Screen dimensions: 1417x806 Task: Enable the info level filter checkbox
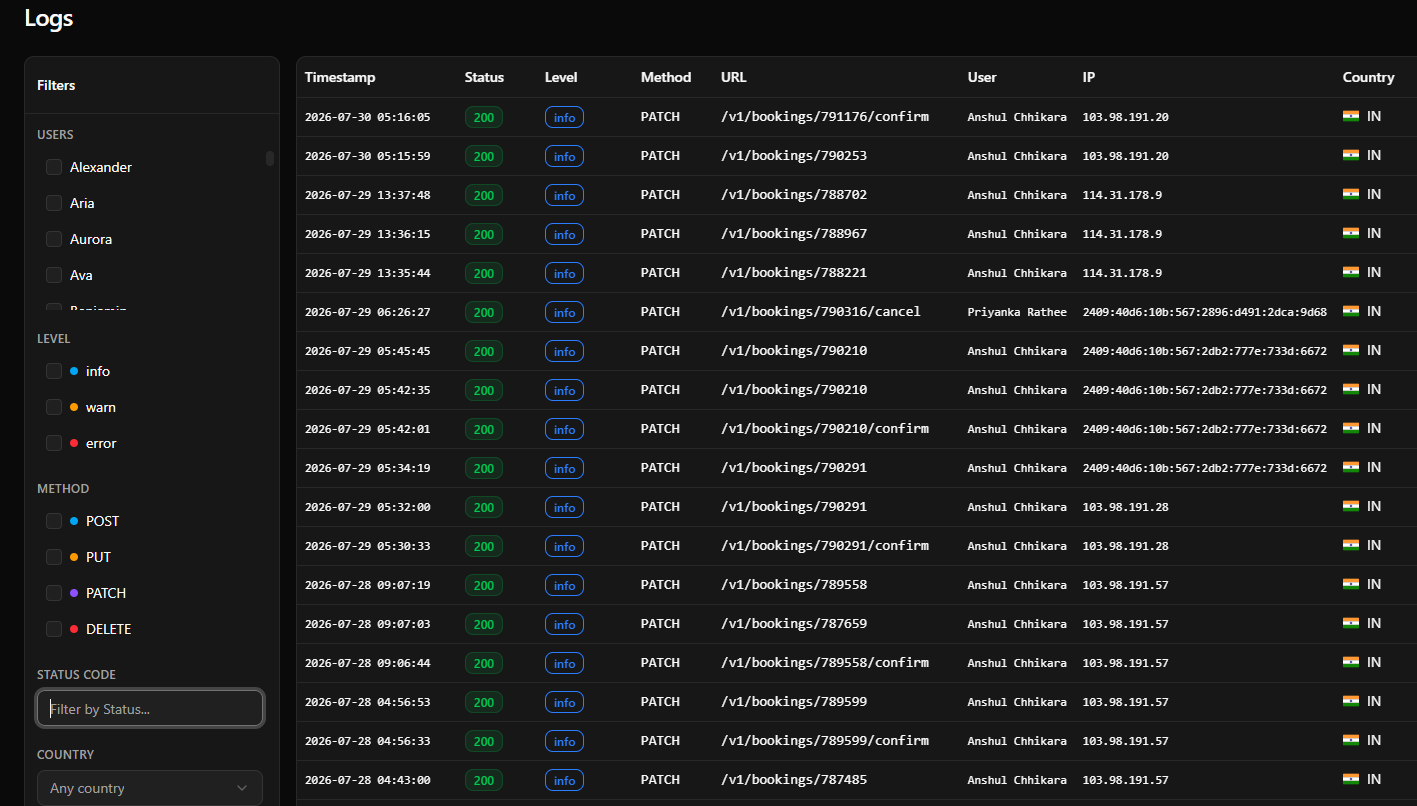pyautogui.click(x=54, y=371)
